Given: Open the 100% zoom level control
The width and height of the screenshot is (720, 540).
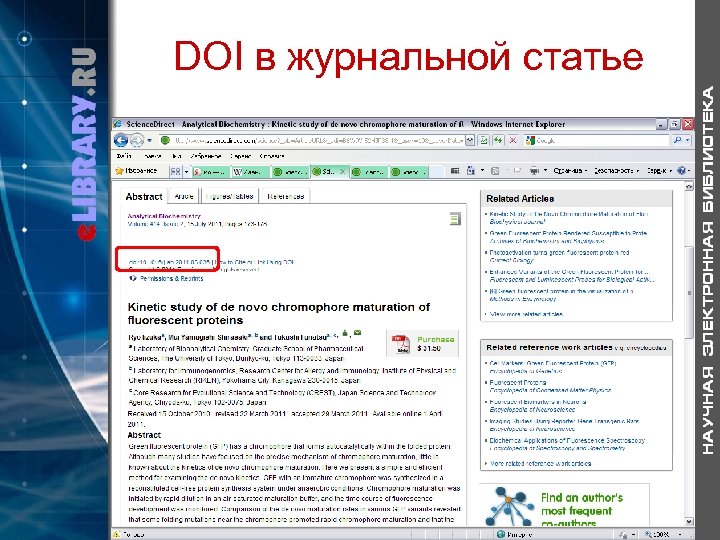Looking at the screenshot, I should [663, 534].
